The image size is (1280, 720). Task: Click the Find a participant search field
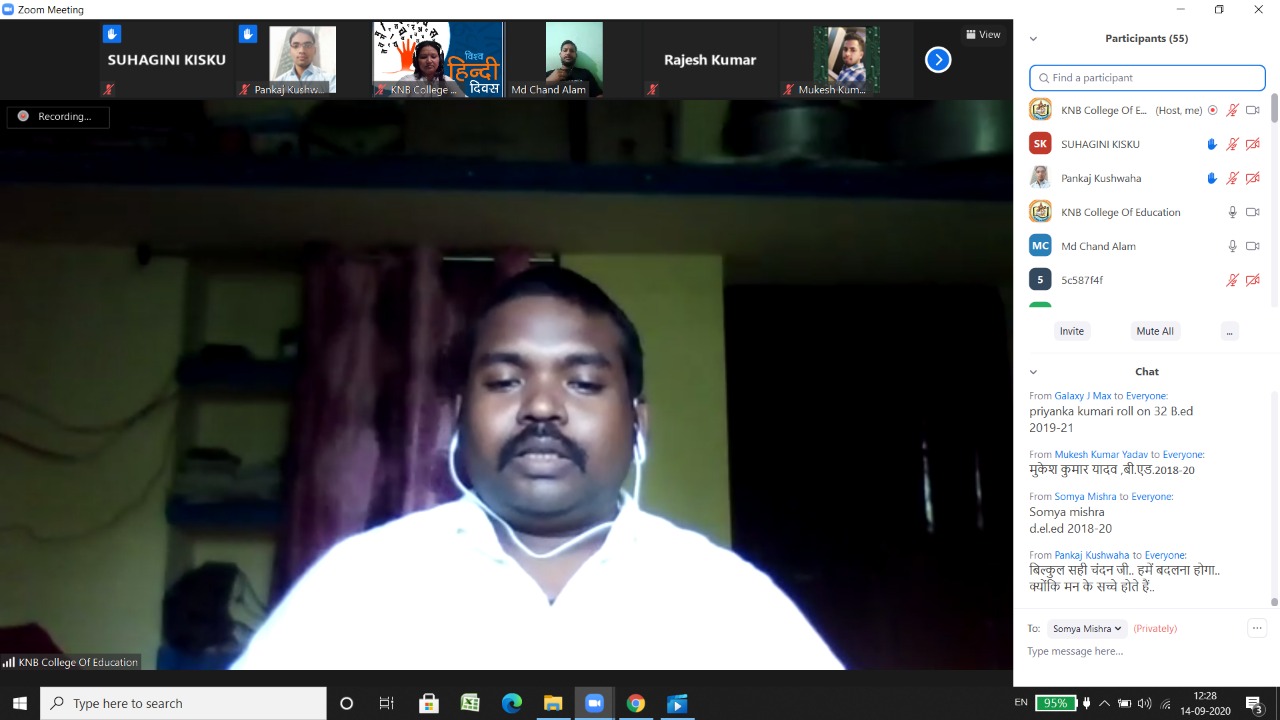click(x=1147, y=78)
